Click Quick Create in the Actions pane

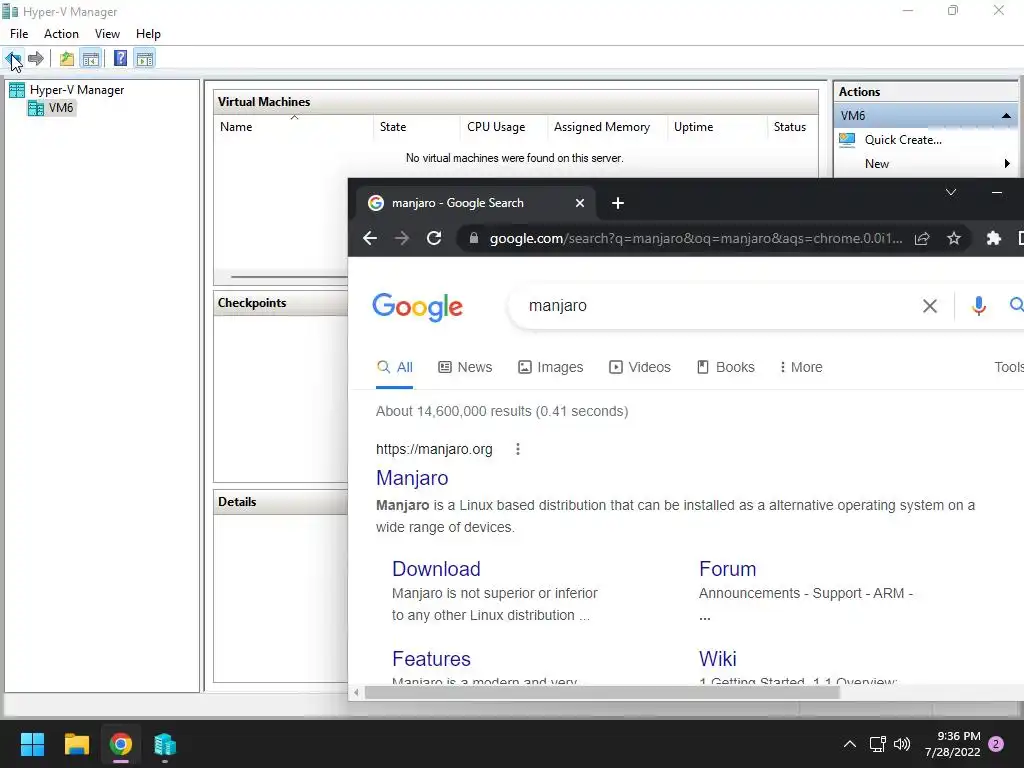pos(903,140)
